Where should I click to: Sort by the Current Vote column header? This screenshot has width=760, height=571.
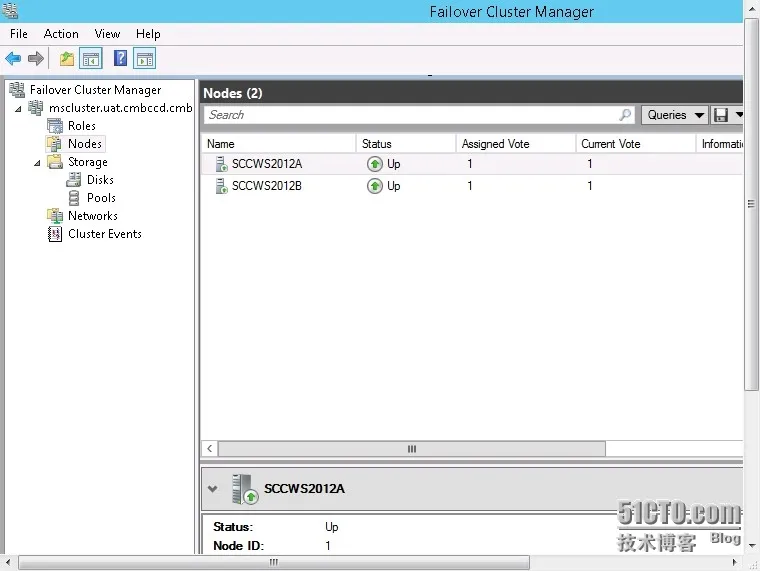tap(635, 144)
